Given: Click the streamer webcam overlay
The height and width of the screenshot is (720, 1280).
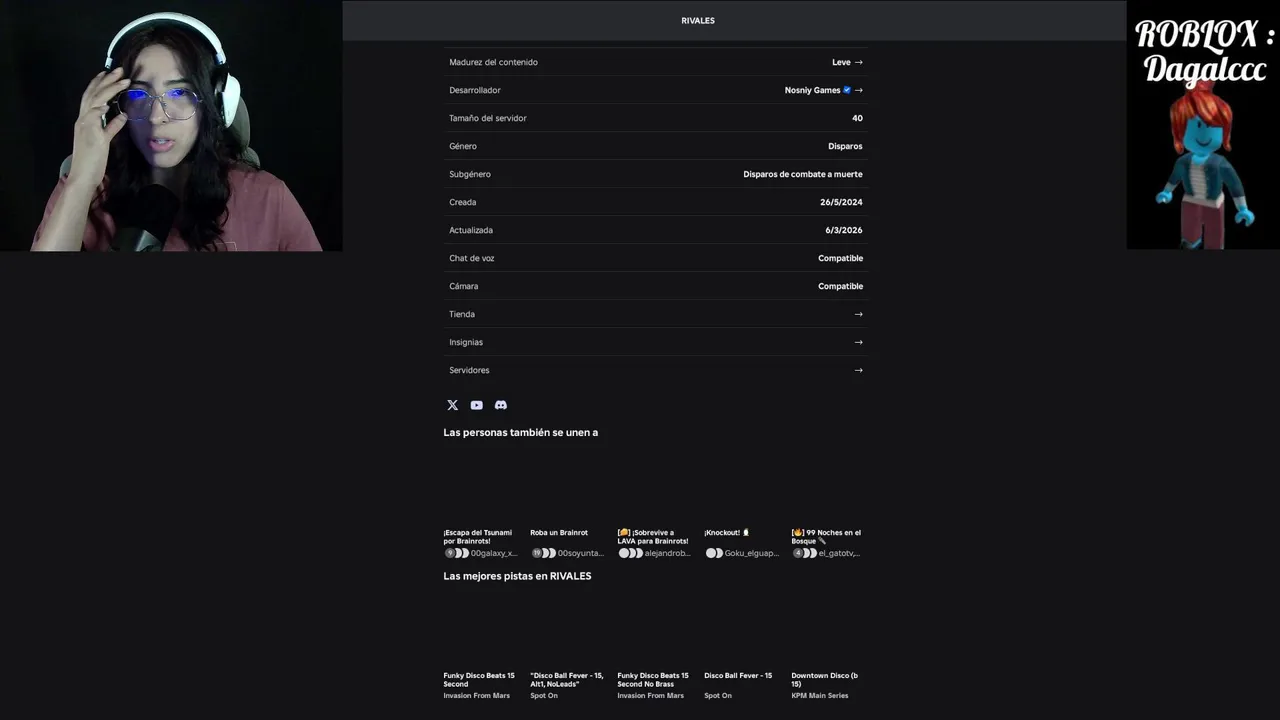Looking at the screenshot, I should (171, 126).
